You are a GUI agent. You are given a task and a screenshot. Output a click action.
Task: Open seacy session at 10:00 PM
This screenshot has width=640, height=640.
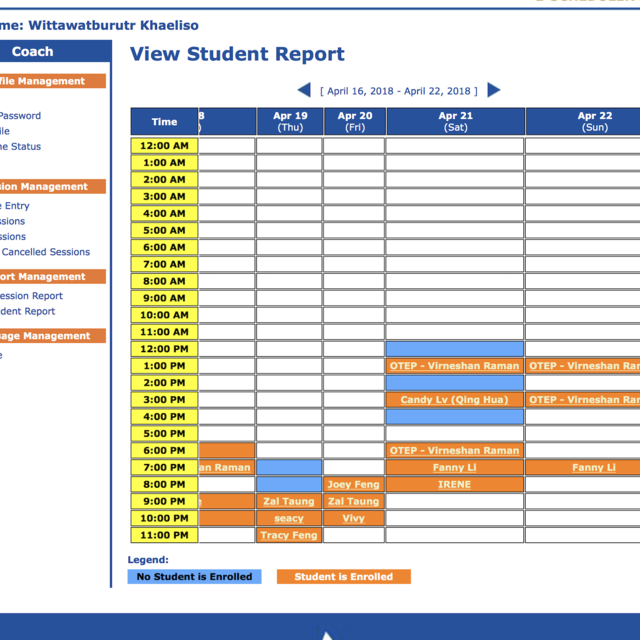coord(289,518)
